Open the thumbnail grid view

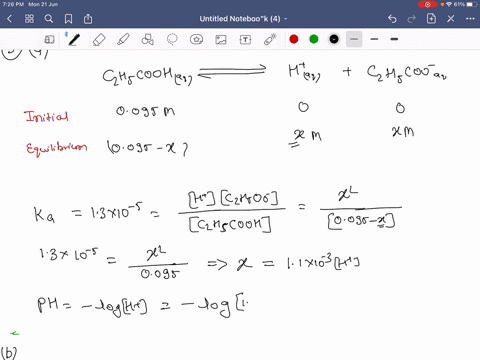tap(29, 19)
